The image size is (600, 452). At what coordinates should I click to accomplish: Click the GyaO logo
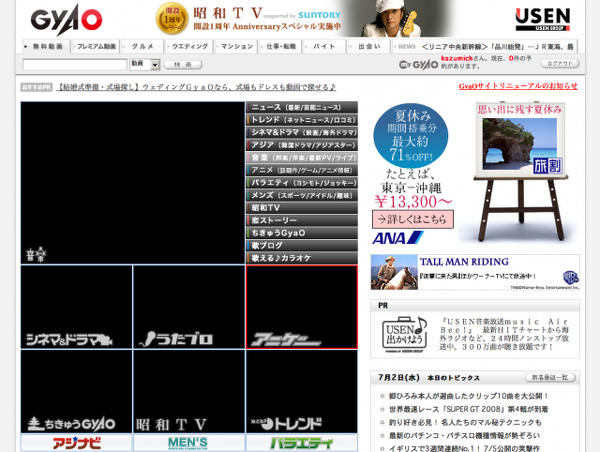click(x=67, y=19)
